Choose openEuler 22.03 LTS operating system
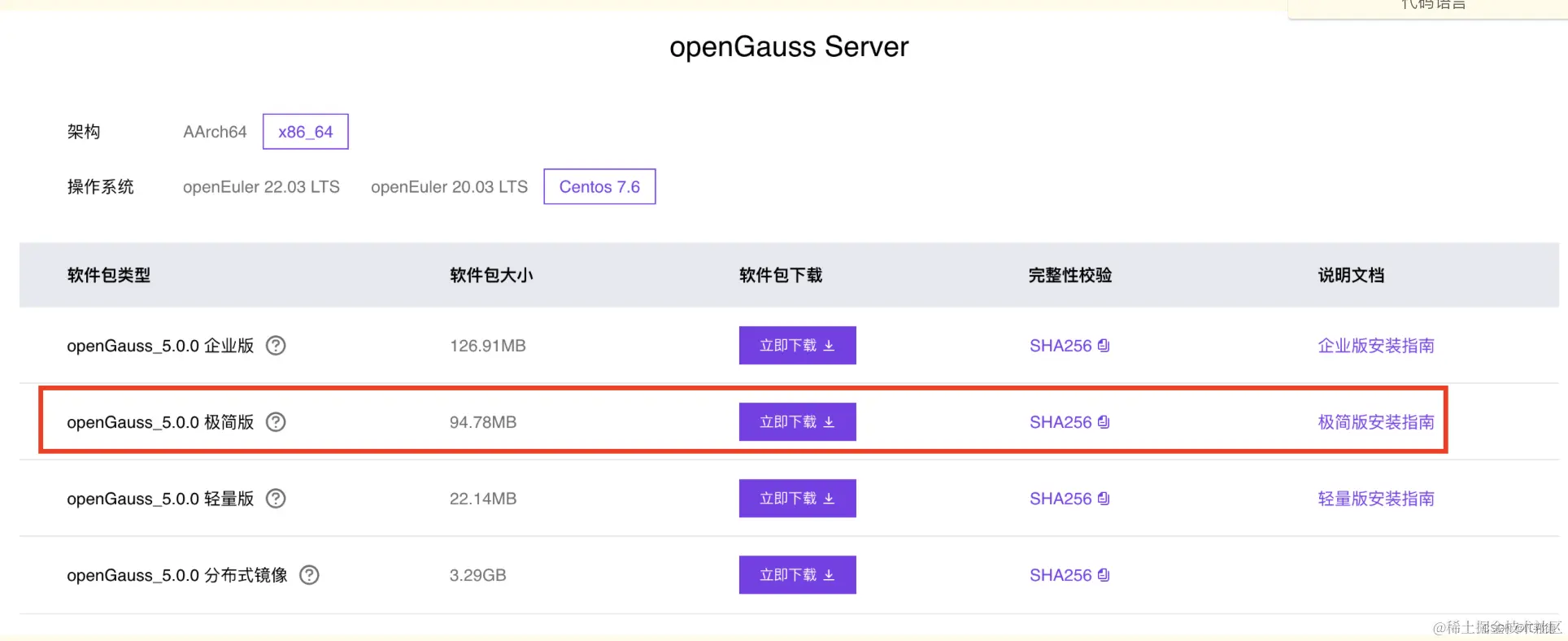The height and width of the screenshot is (641, 1568). tap(261, 187)
